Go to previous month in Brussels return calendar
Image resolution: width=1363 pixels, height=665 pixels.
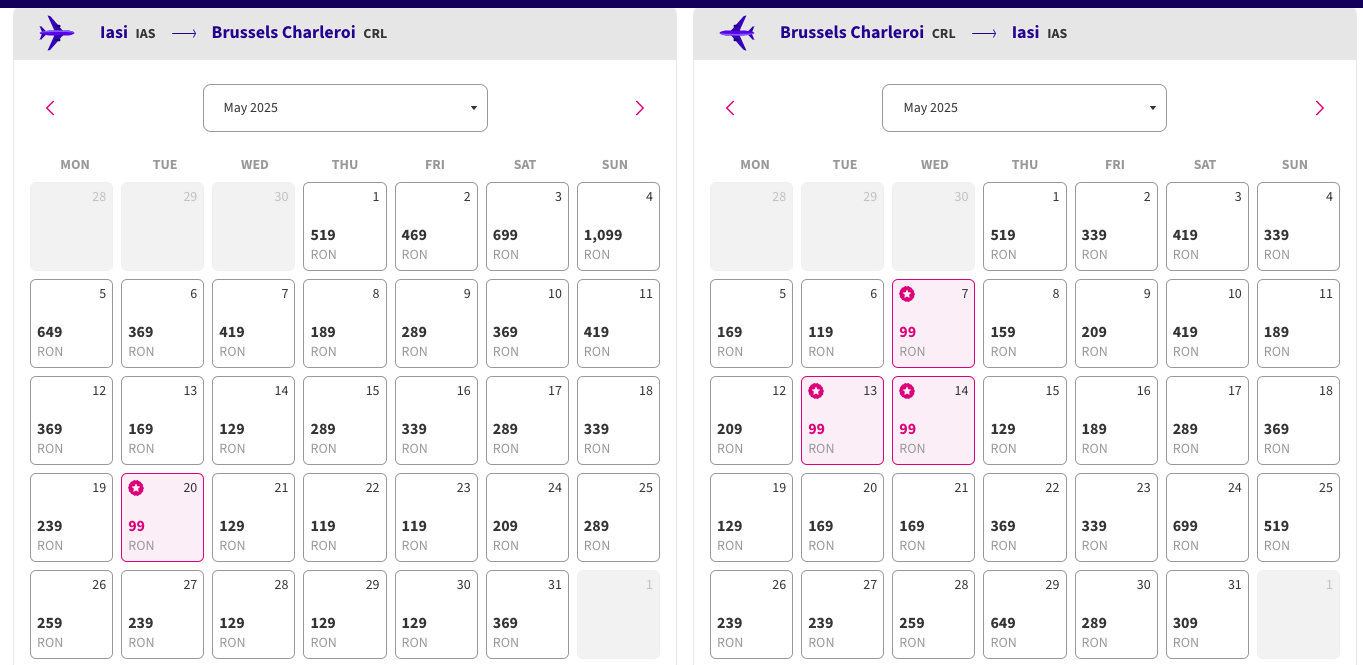tap(730, 108)
